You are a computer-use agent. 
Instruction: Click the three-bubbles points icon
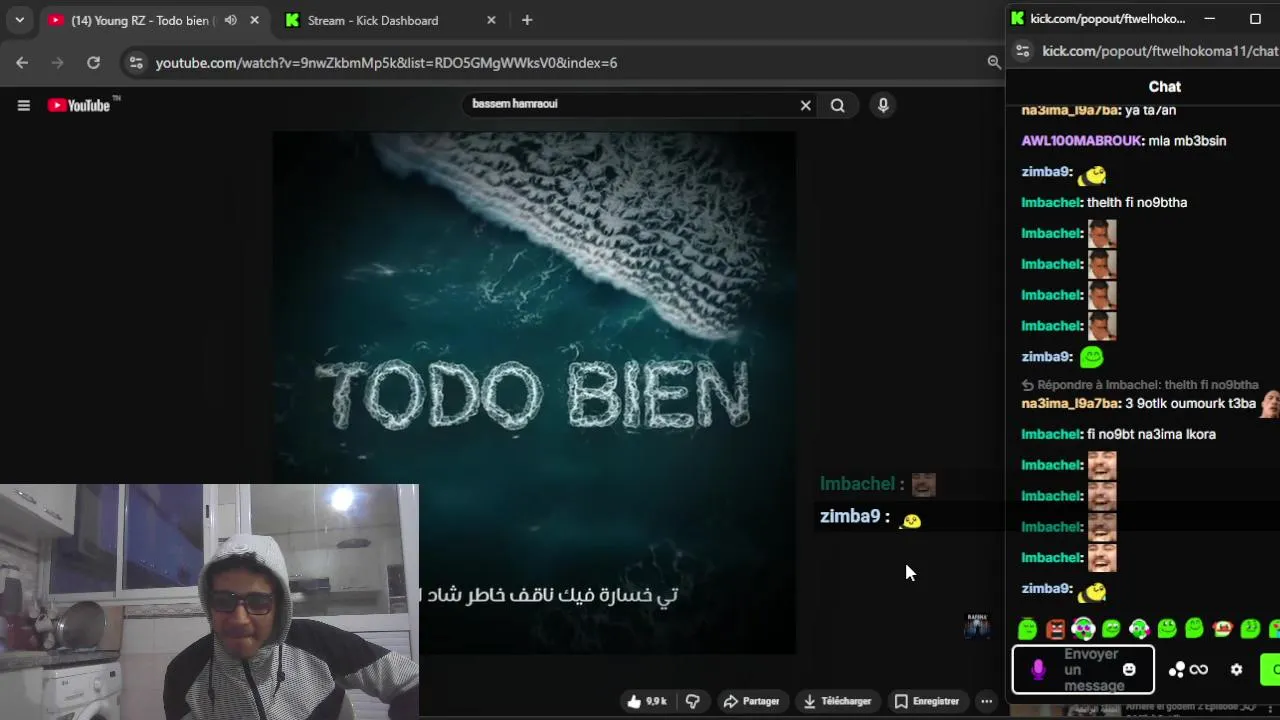[1177, 670]
